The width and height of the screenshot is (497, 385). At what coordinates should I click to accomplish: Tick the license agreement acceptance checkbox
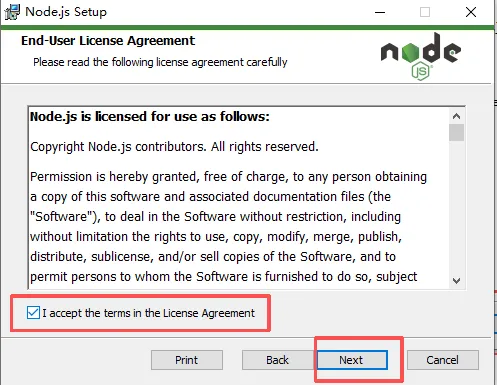[x=33, y=313]
